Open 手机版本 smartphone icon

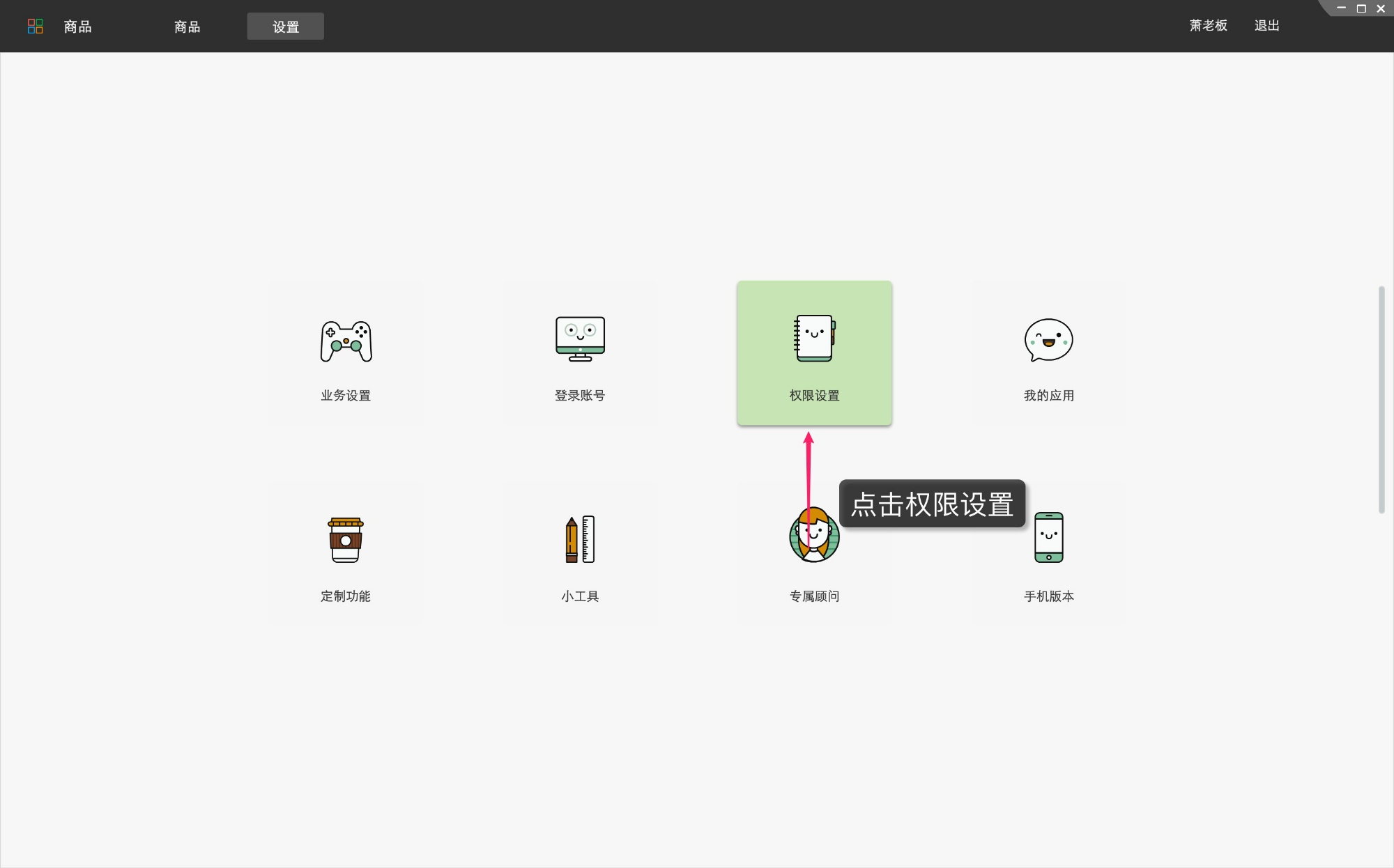1048,537
